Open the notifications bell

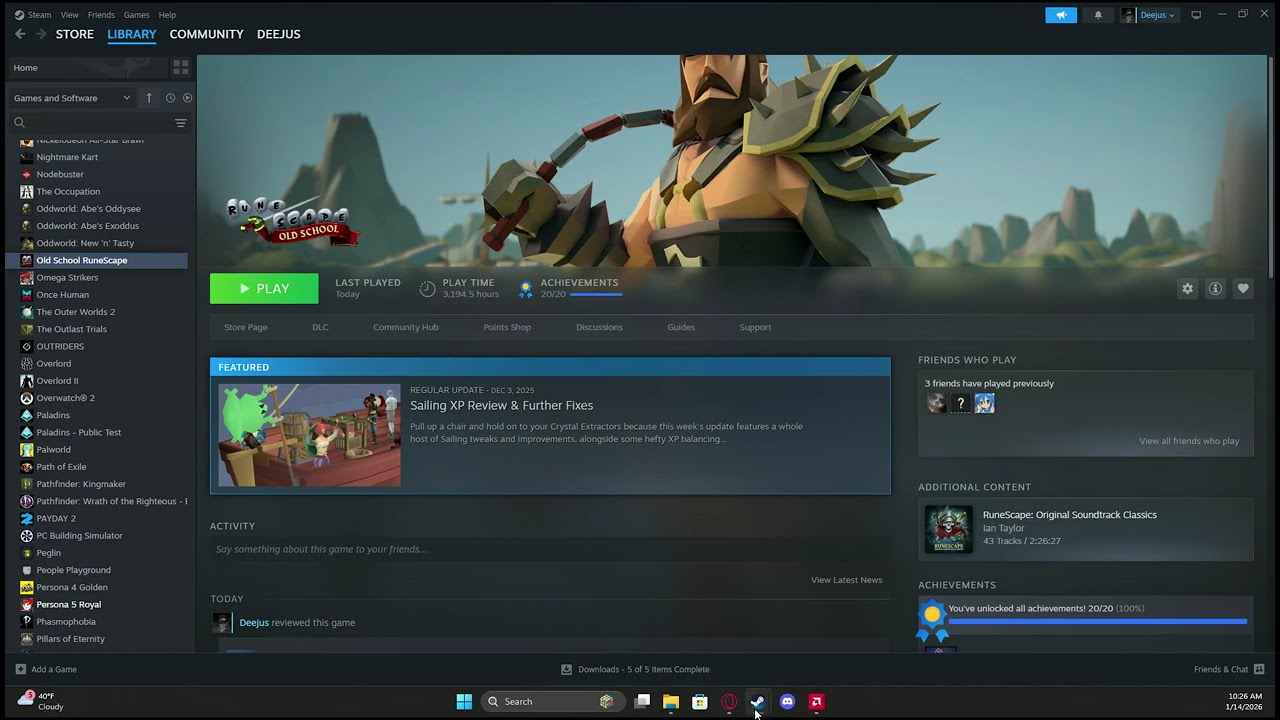pos(1098,15)
